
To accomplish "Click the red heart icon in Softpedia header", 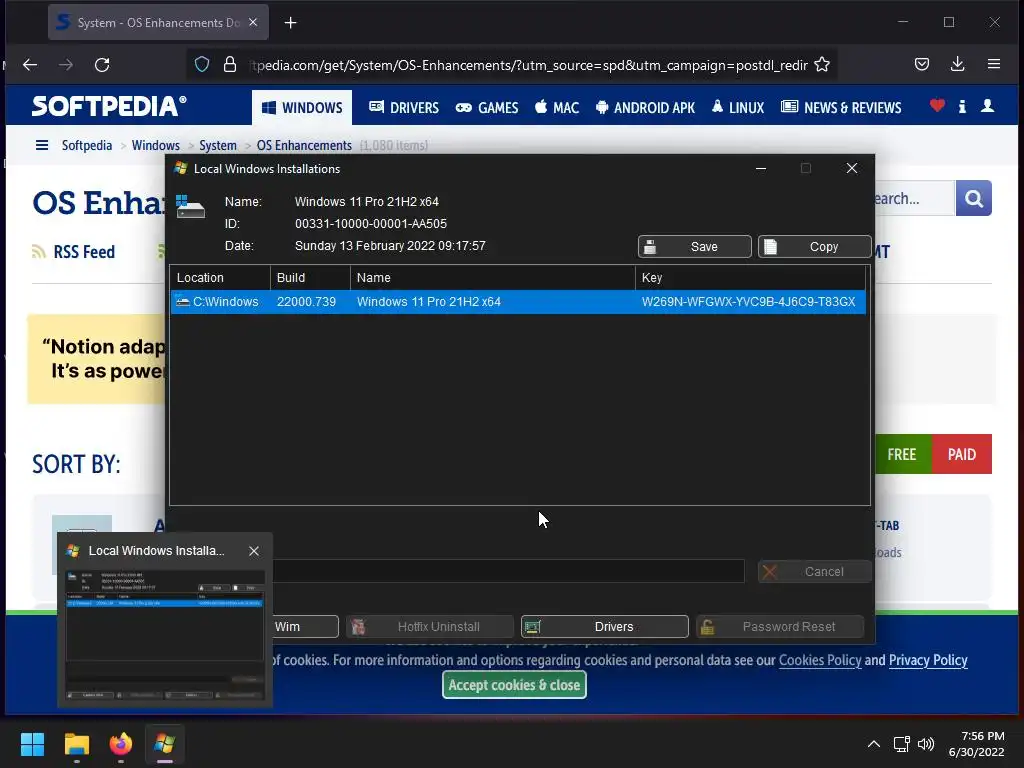I will click(937, 106).
